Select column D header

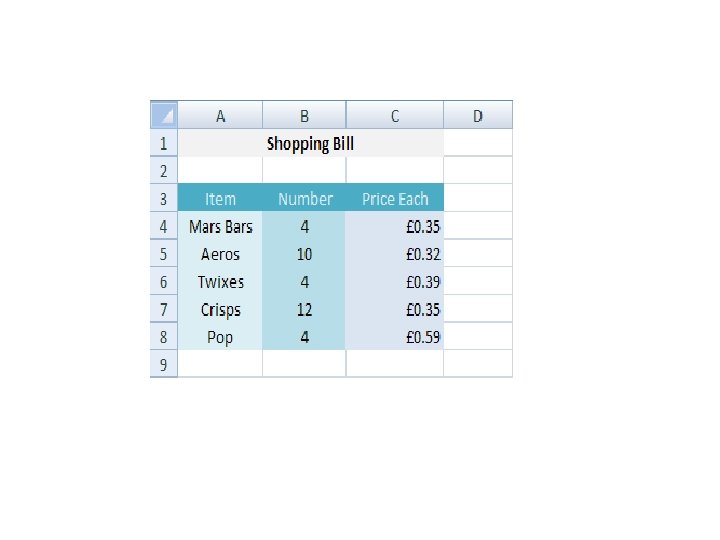(478, 115)
